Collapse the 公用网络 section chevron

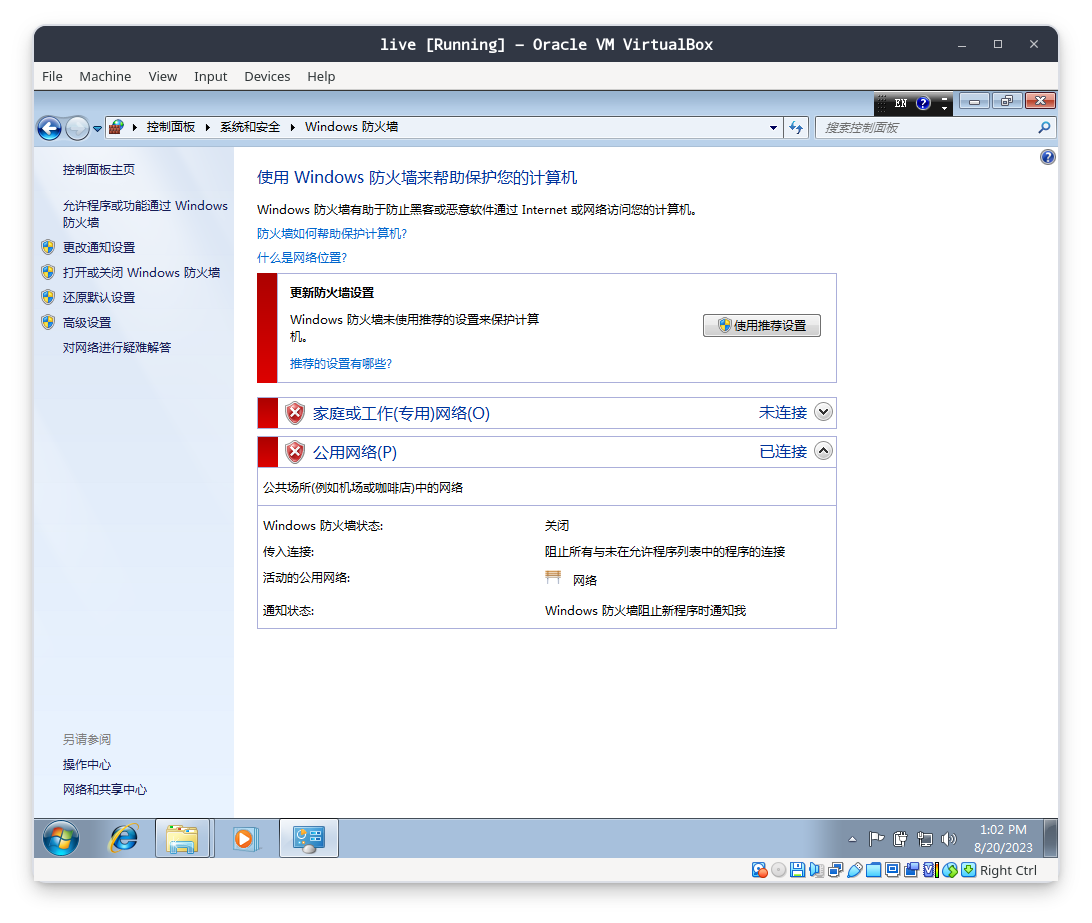823,451
